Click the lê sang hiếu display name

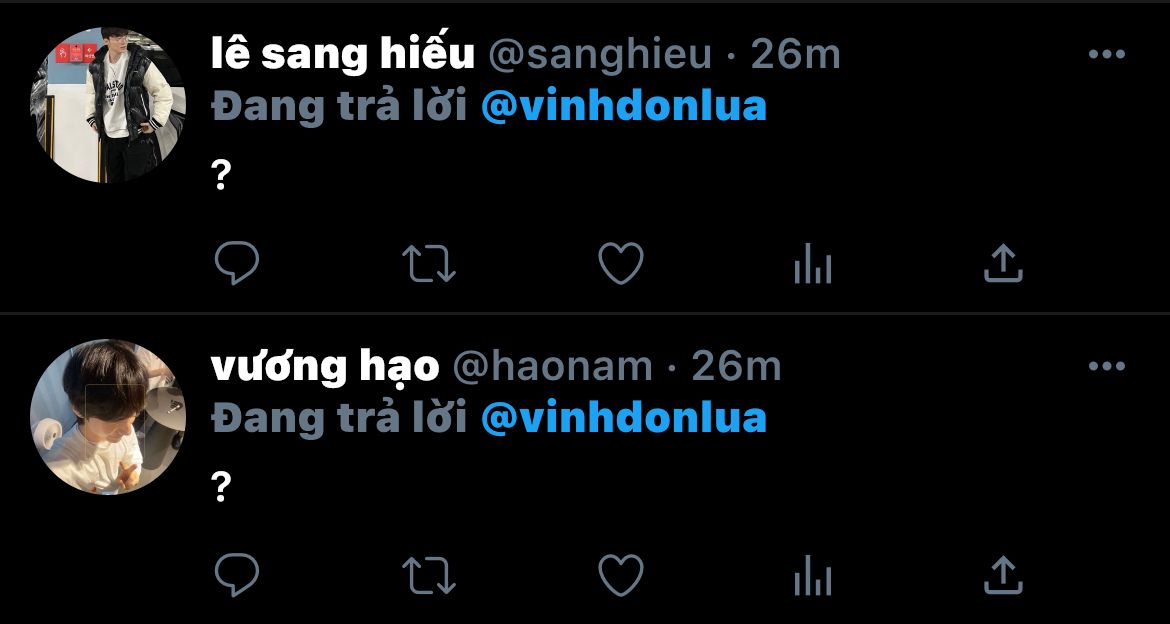point(343,54)
